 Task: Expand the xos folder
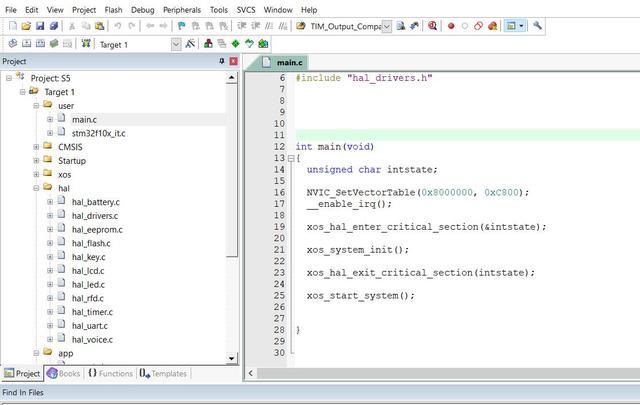pos(36,175)
